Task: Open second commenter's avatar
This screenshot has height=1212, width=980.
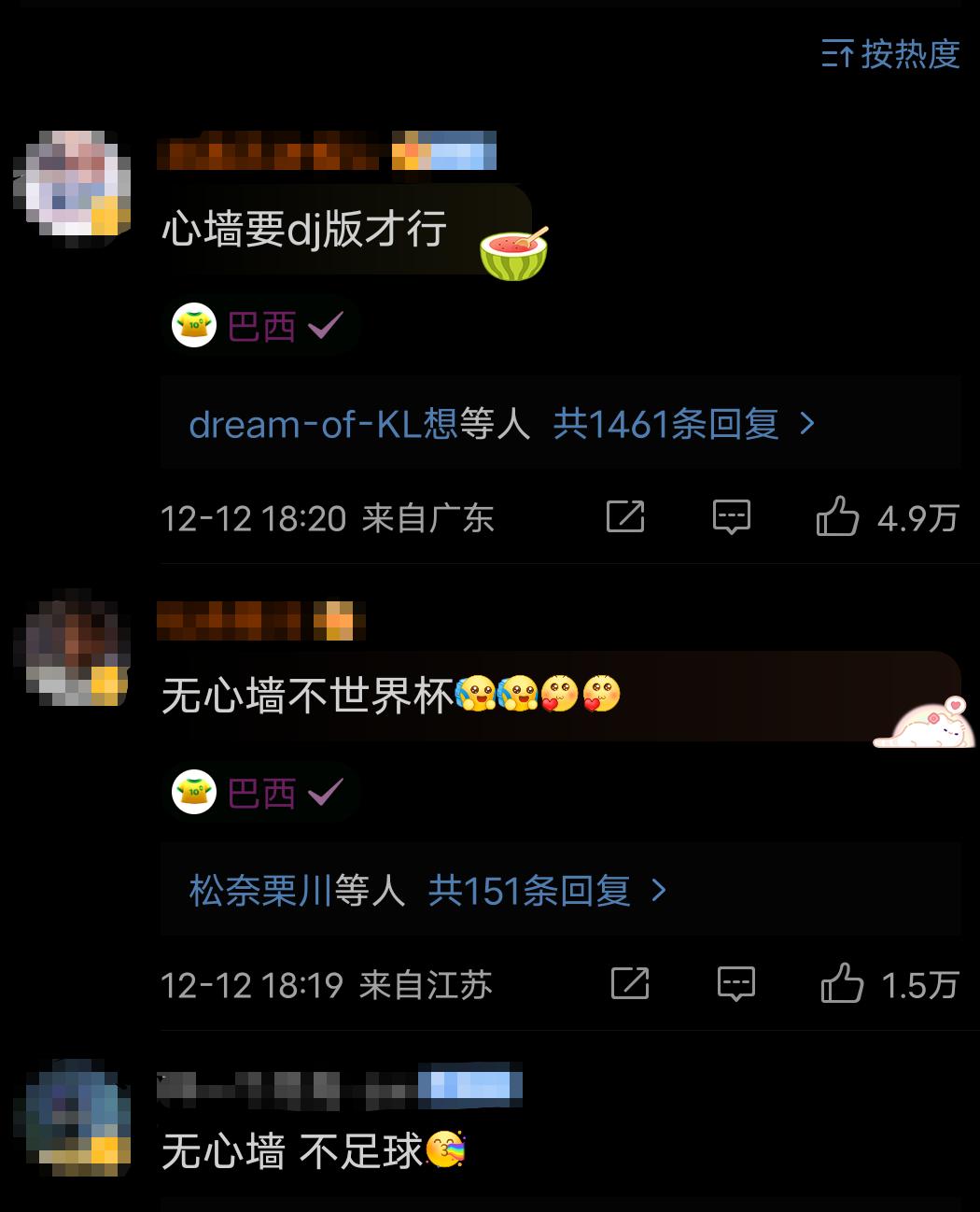Action: click(72, 647)
